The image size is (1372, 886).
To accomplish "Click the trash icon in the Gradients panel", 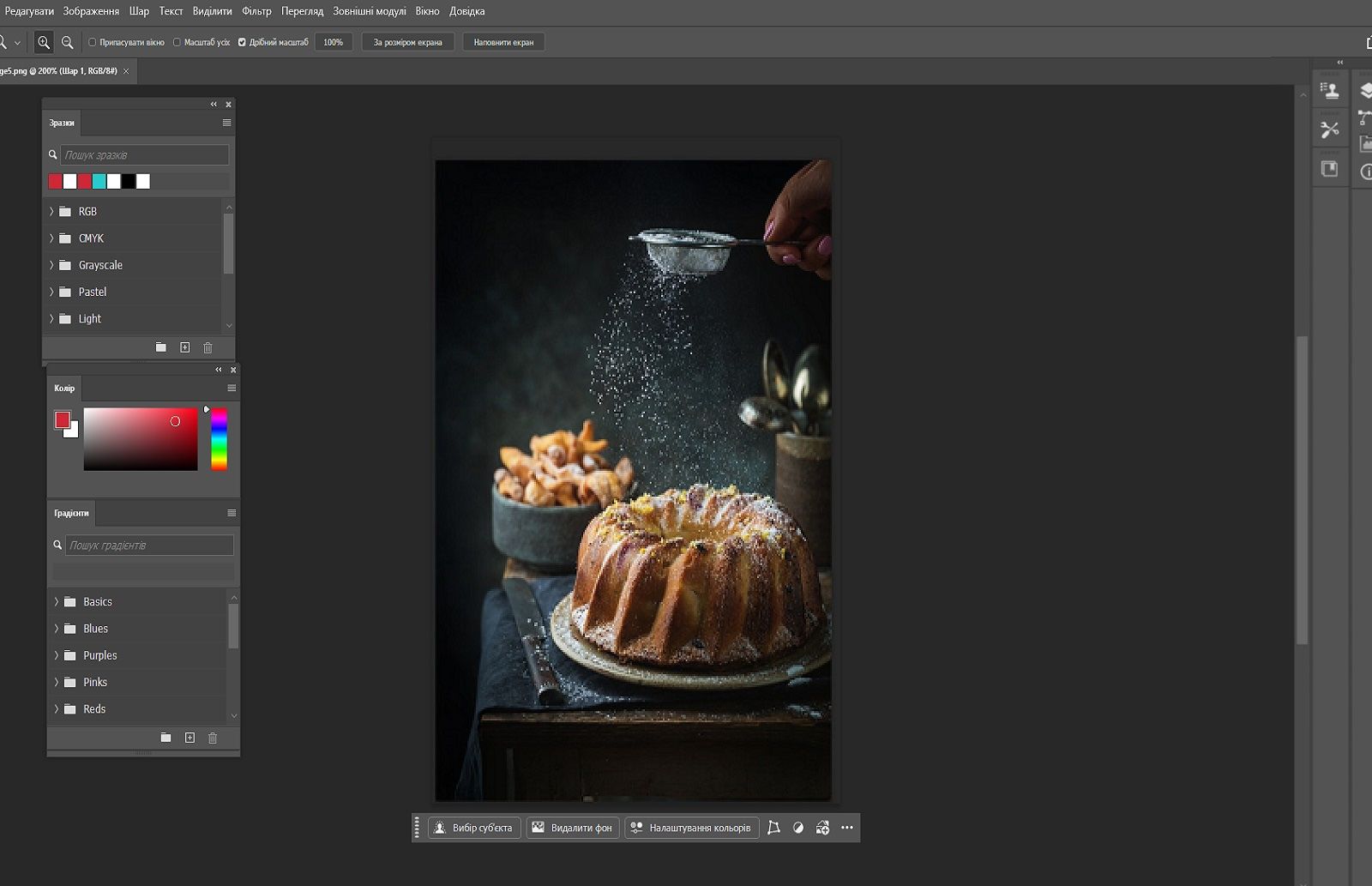I will click(x=212, y=738).
